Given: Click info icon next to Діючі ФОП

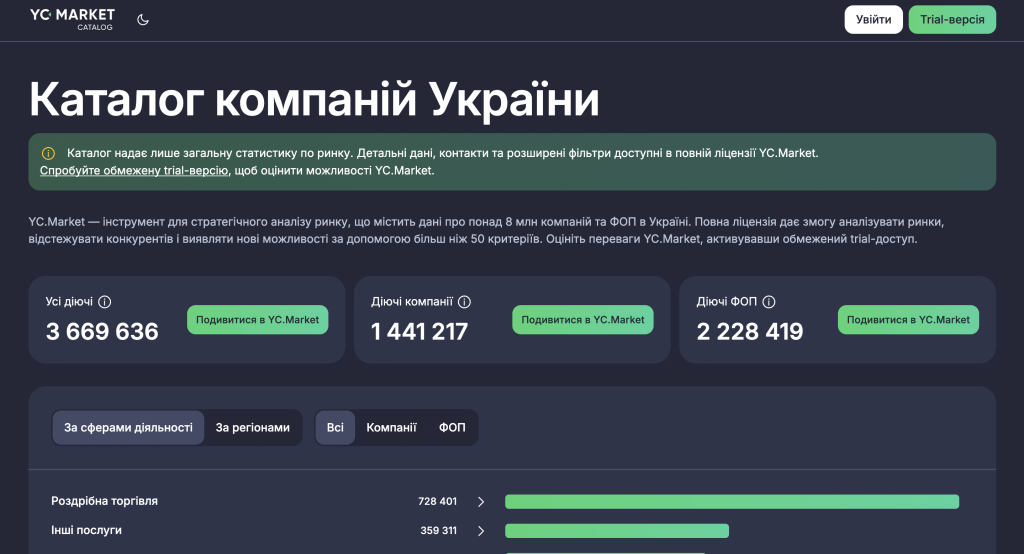Looking at the screenshot, I should point(769,302).
